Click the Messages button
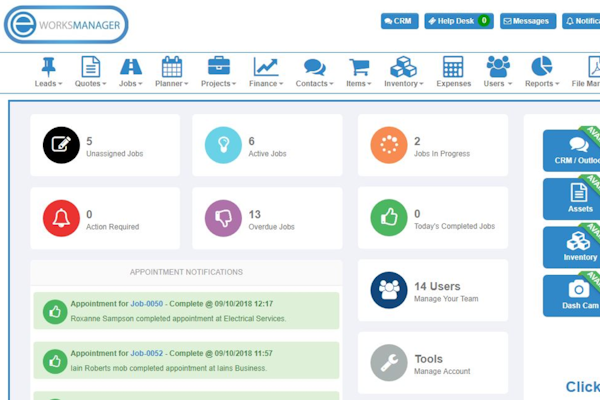 (x=527, y=21)
